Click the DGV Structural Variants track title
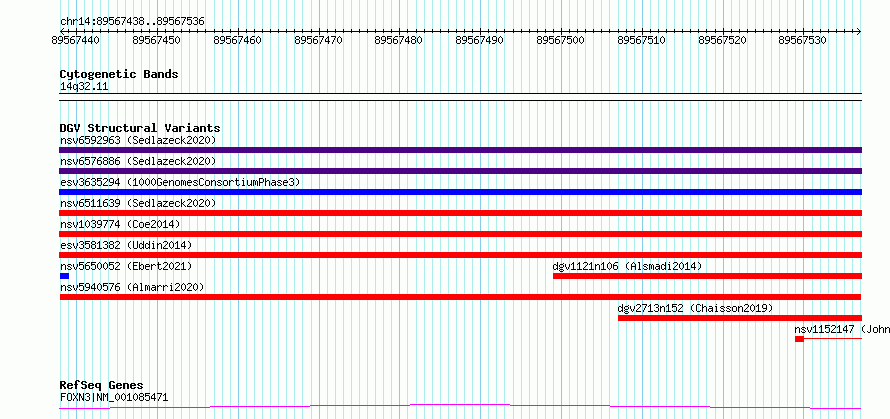 click(140, 128)
